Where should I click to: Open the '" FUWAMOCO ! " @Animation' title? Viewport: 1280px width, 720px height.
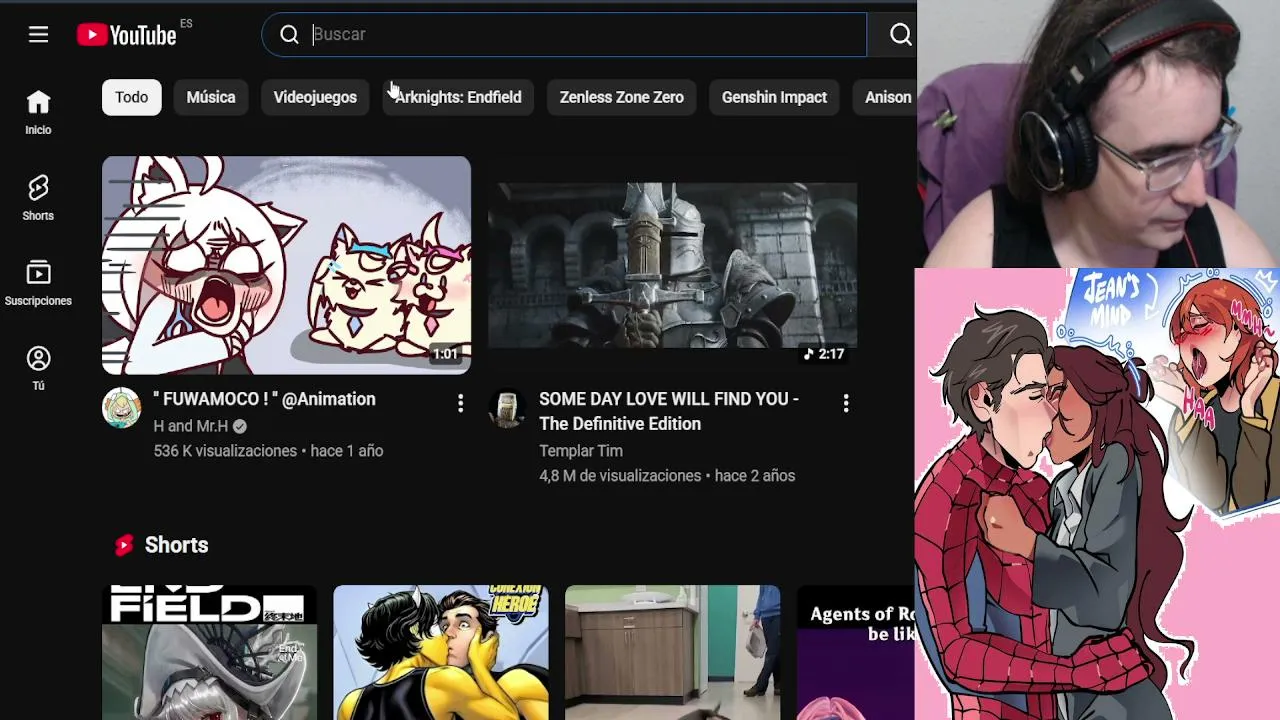coord(264,399)
